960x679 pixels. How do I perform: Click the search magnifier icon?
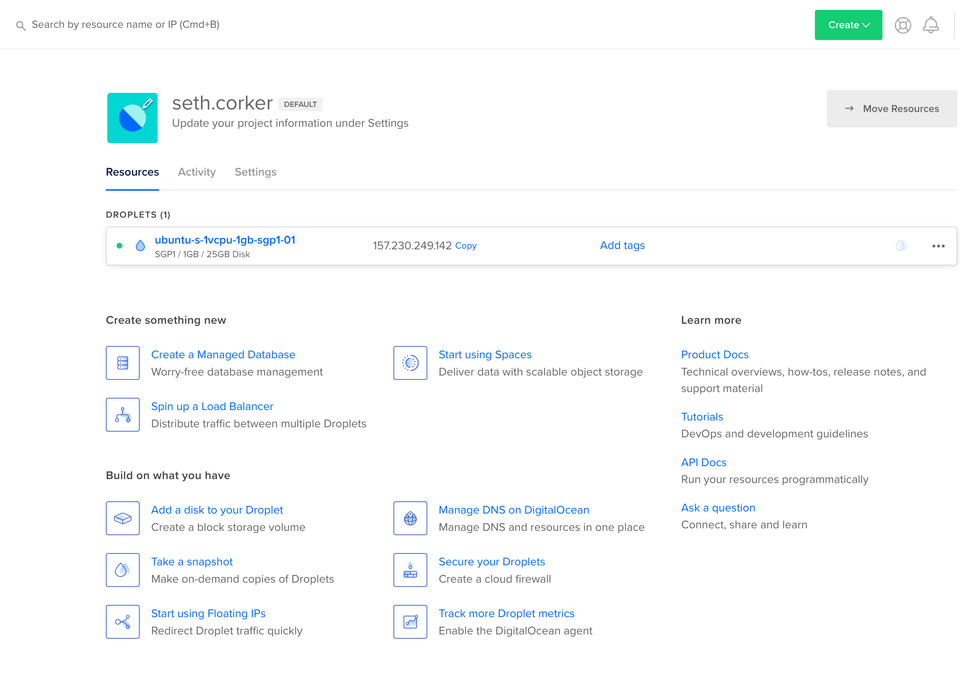(x=20, y=26)
